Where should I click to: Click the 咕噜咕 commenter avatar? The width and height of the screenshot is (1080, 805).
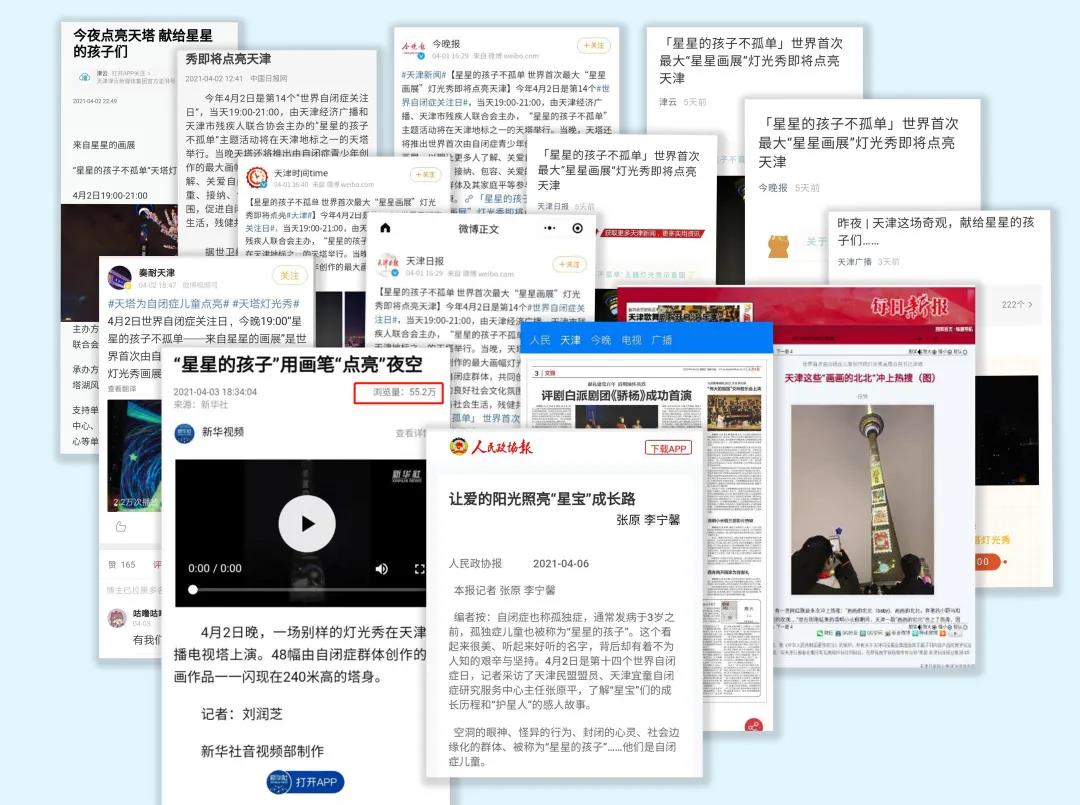pyautogui.click(x=117, y=617)
